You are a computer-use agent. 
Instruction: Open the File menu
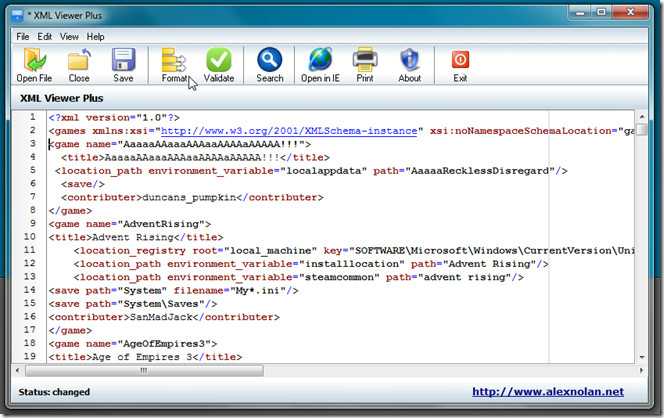coord(22,37)
